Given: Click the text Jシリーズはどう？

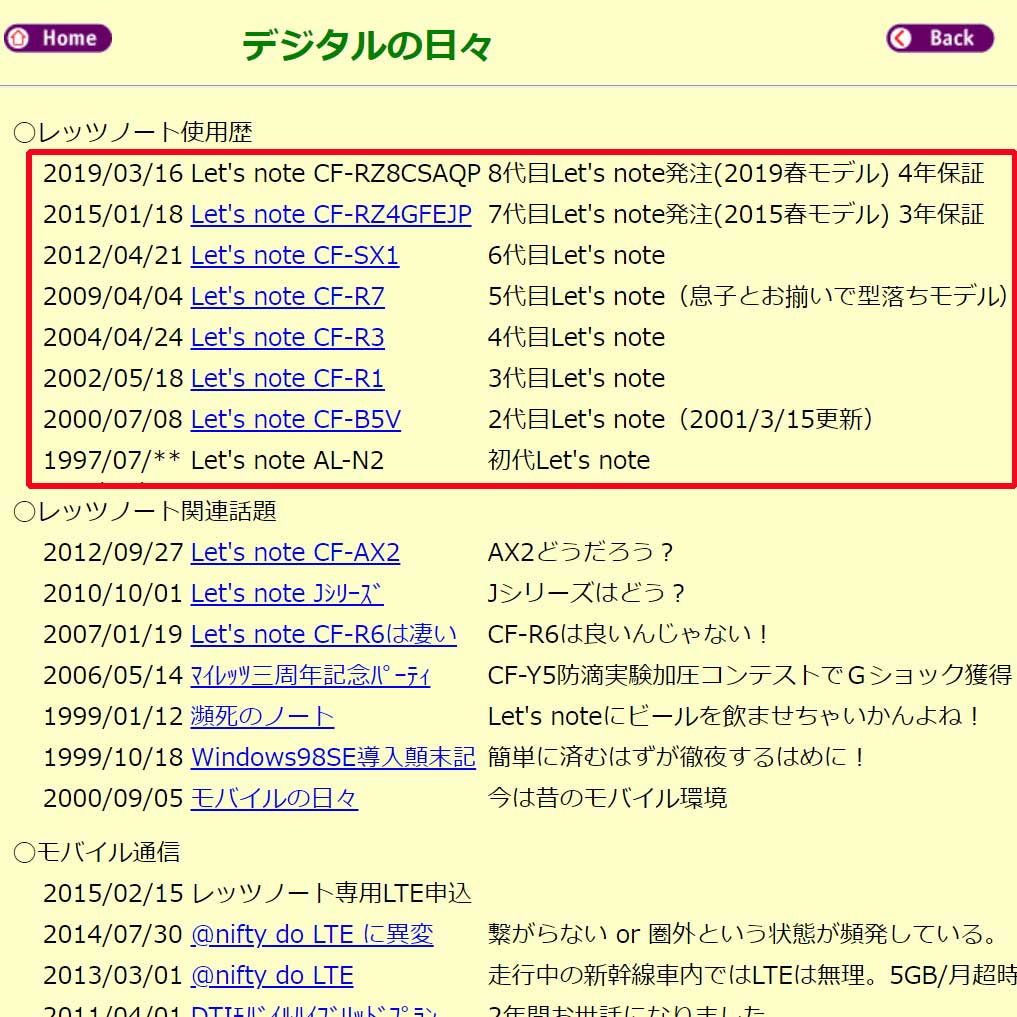Looking at the screenshot, I should coord(587,593).
